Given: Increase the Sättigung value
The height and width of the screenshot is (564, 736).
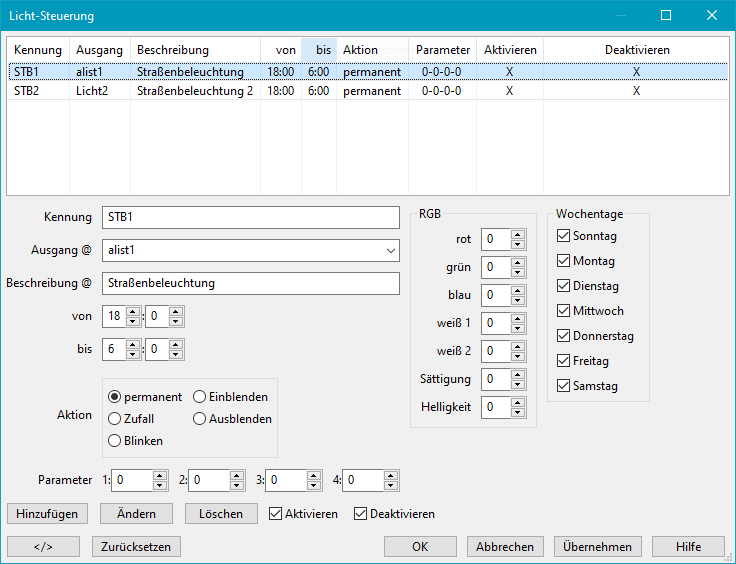Looking at the screenshot, I should click(x=517, y=375).
